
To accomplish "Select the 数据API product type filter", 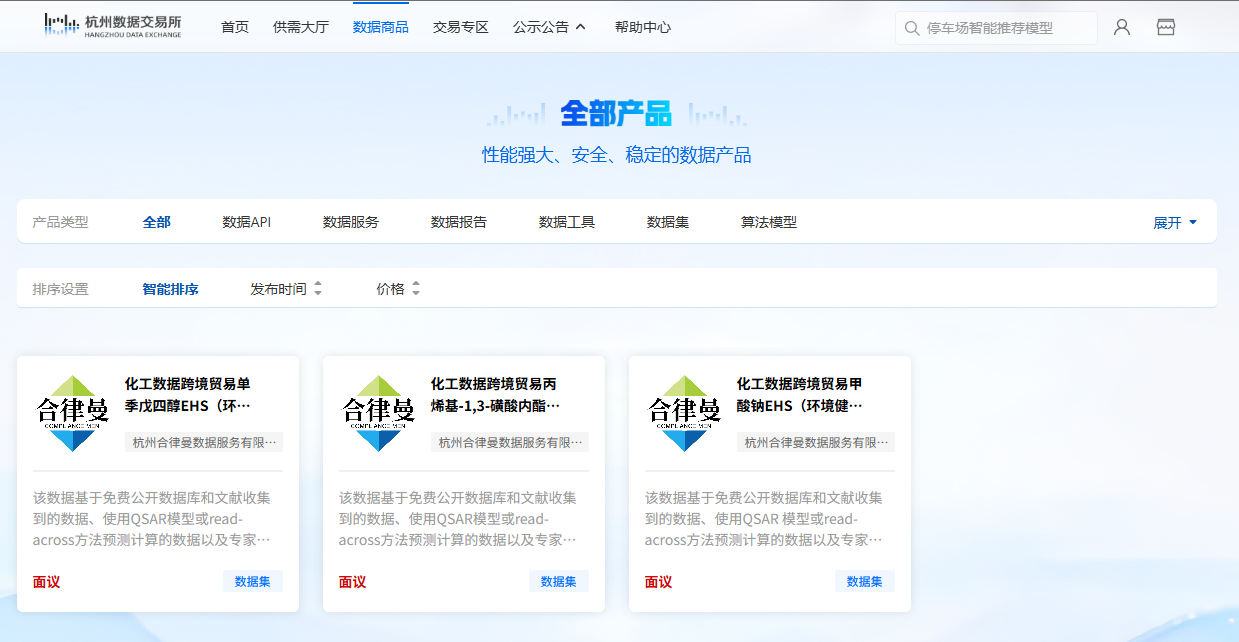I will (x=246, y=222).
